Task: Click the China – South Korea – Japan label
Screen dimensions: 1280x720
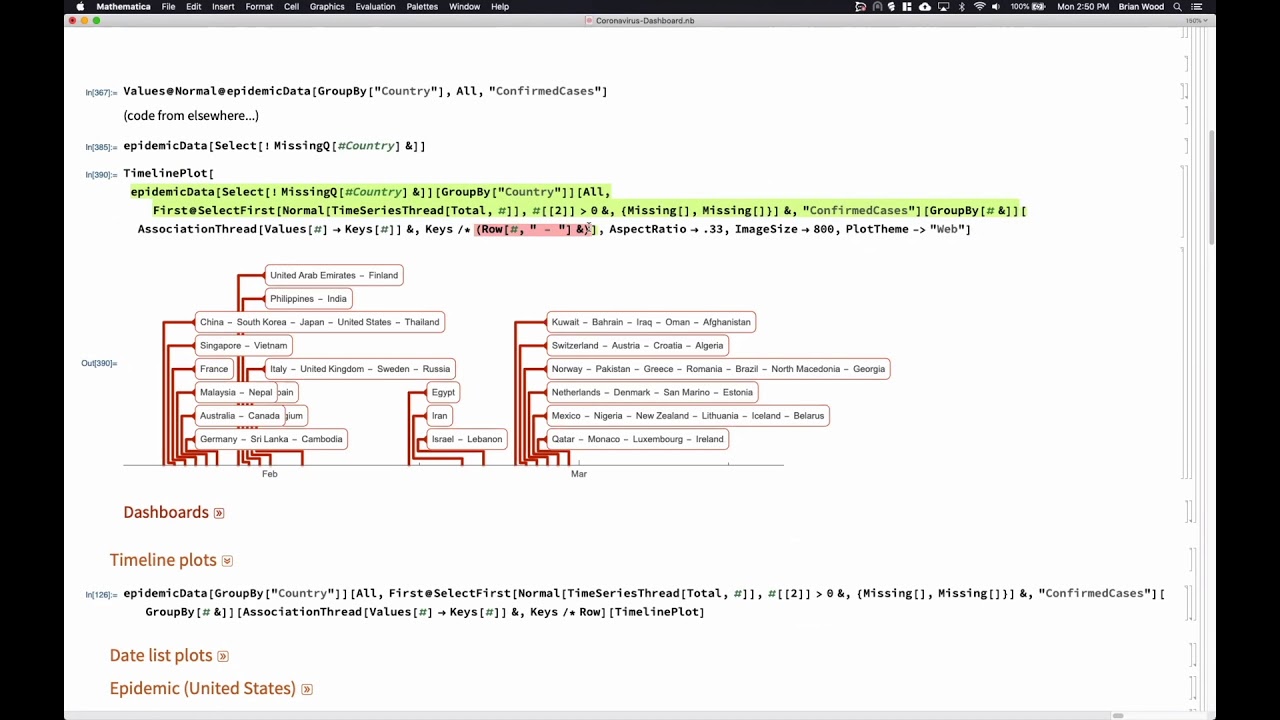Action: tap(319, 322)
